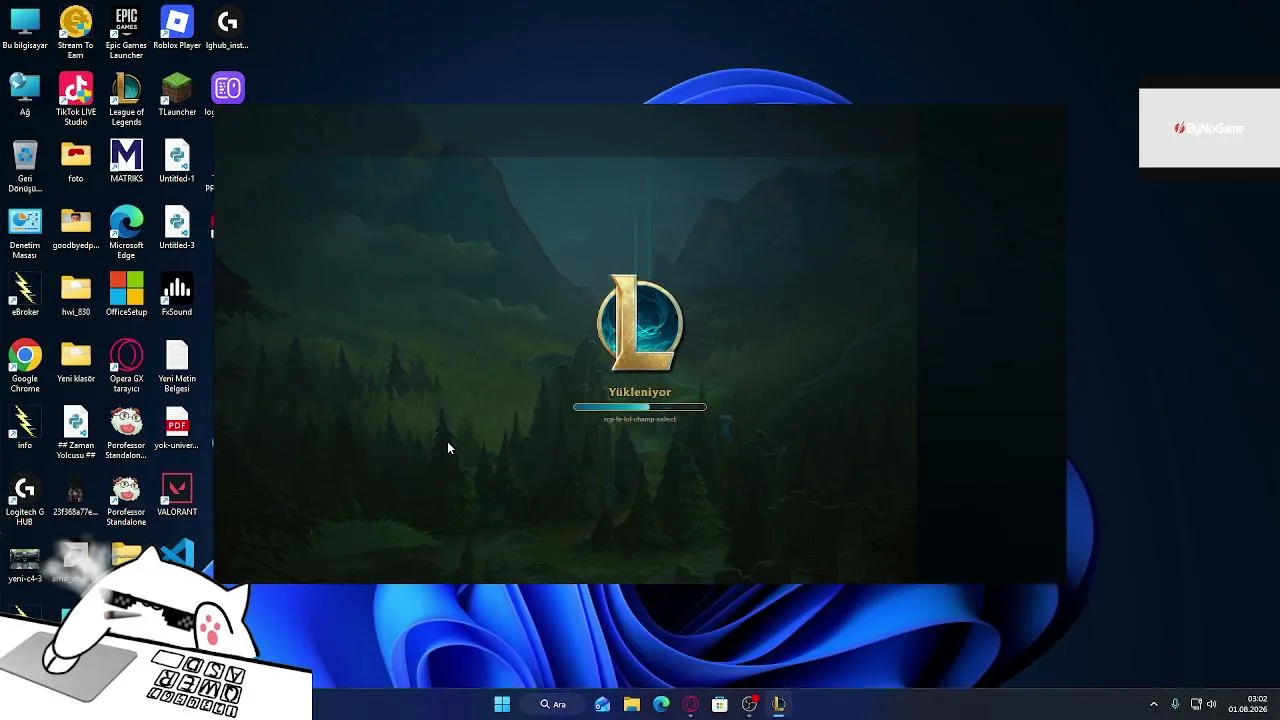Select the 23f368a77e image file icon
Screen dimensions: 1280x720
pyautogui.click(x=76, y=495)
